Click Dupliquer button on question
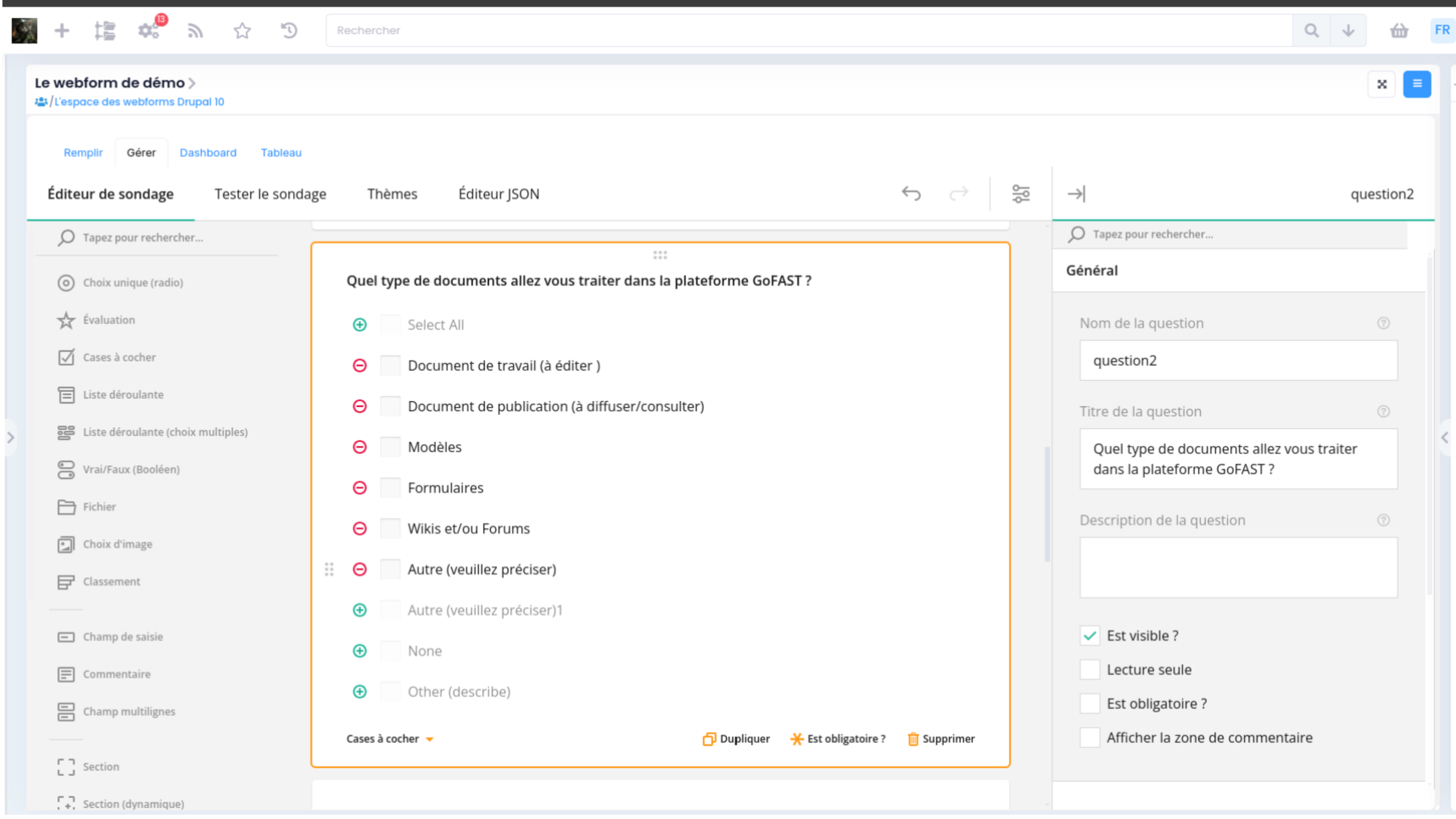Screen dimensions: 1456x819 (736, 739)
